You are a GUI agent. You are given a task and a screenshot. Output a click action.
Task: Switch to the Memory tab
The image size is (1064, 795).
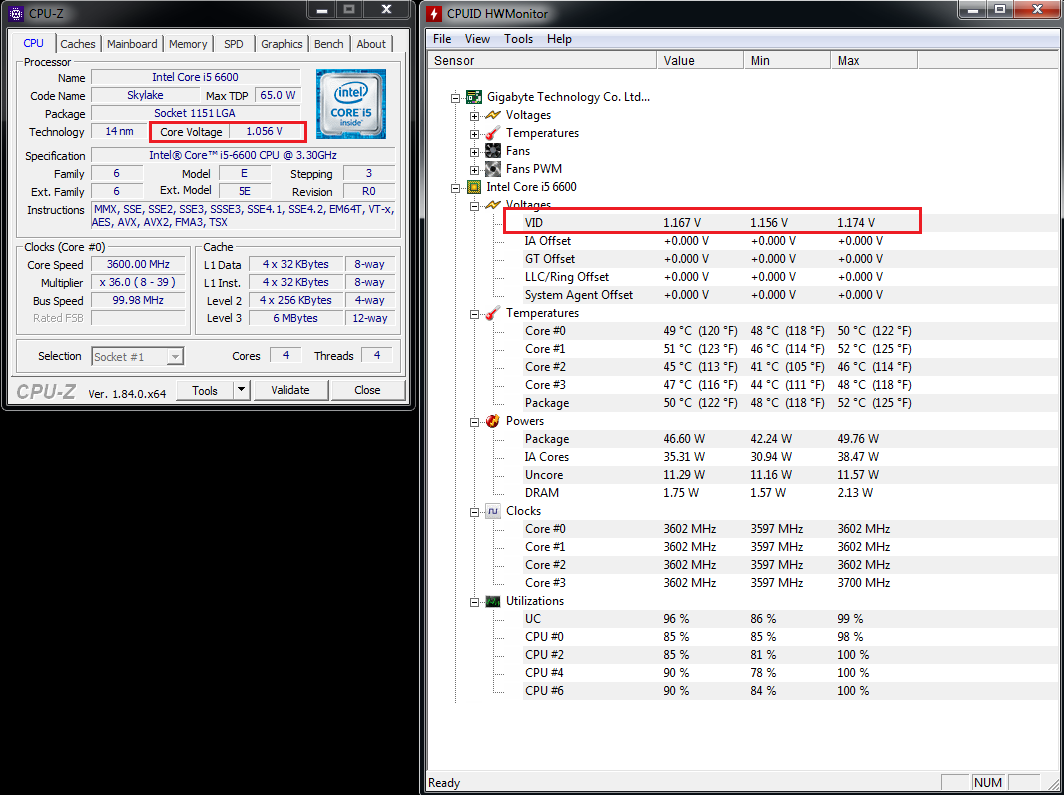(188, 44)
